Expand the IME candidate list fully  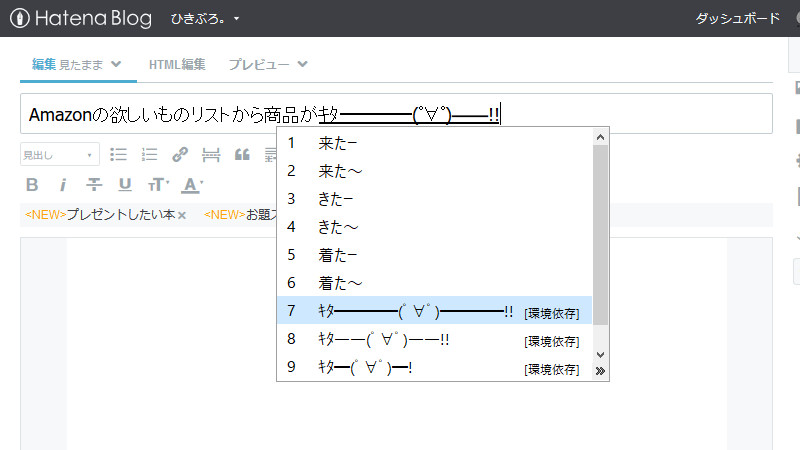(x=600, y=371)
